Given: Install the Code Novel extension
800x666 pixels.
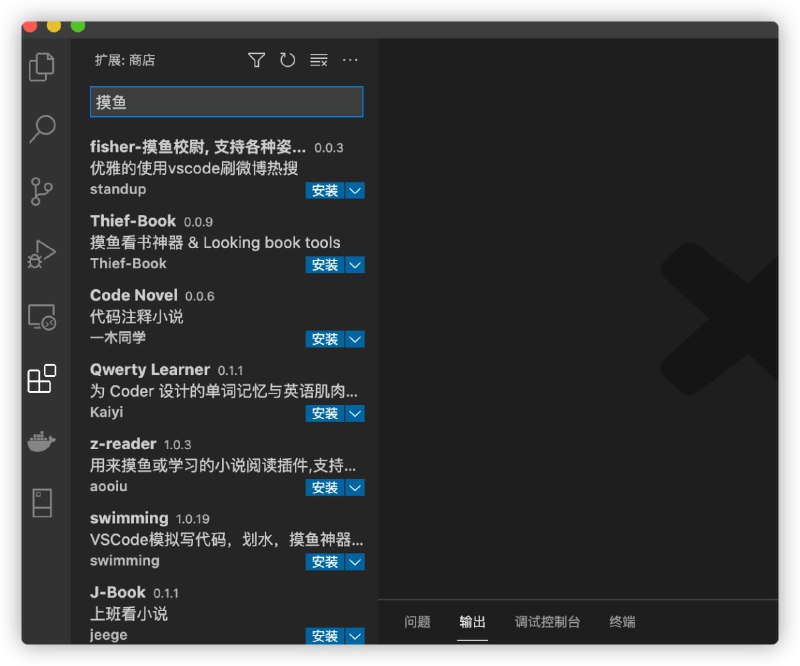Looking at the screenshot, I should 325,339.
